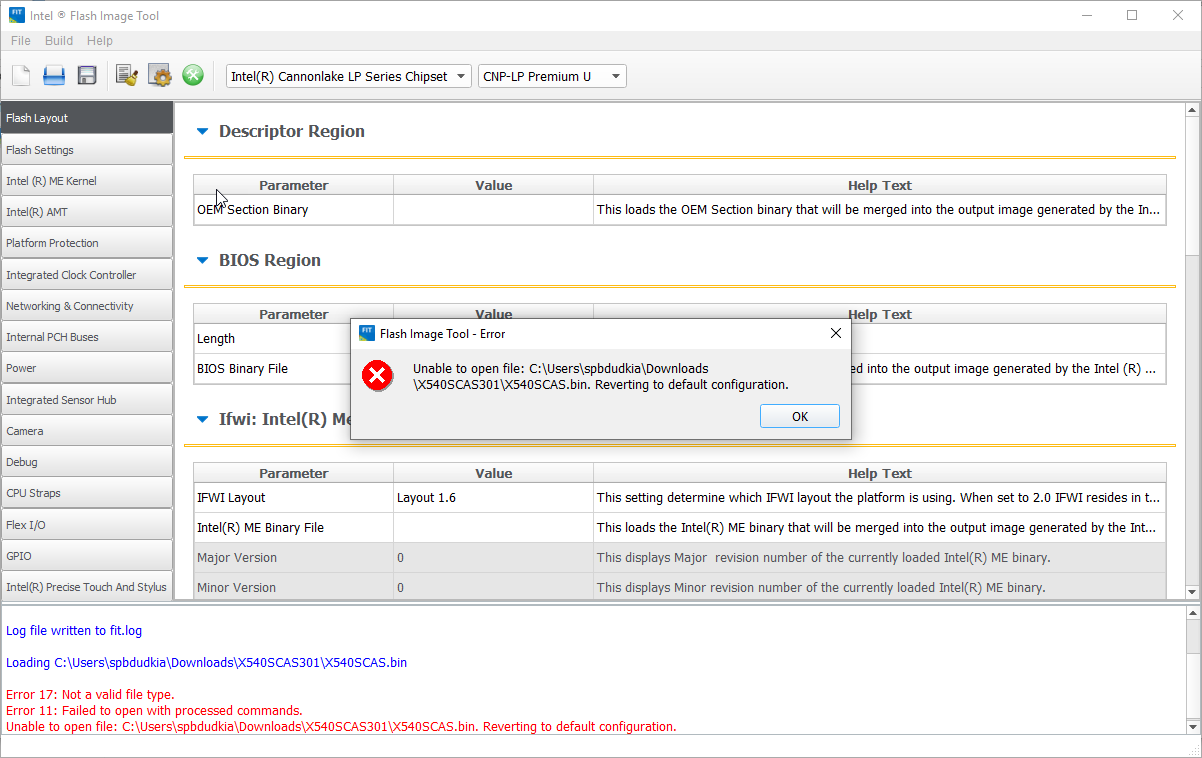Click the Open file blue icon in toolbar

(54, 76)
